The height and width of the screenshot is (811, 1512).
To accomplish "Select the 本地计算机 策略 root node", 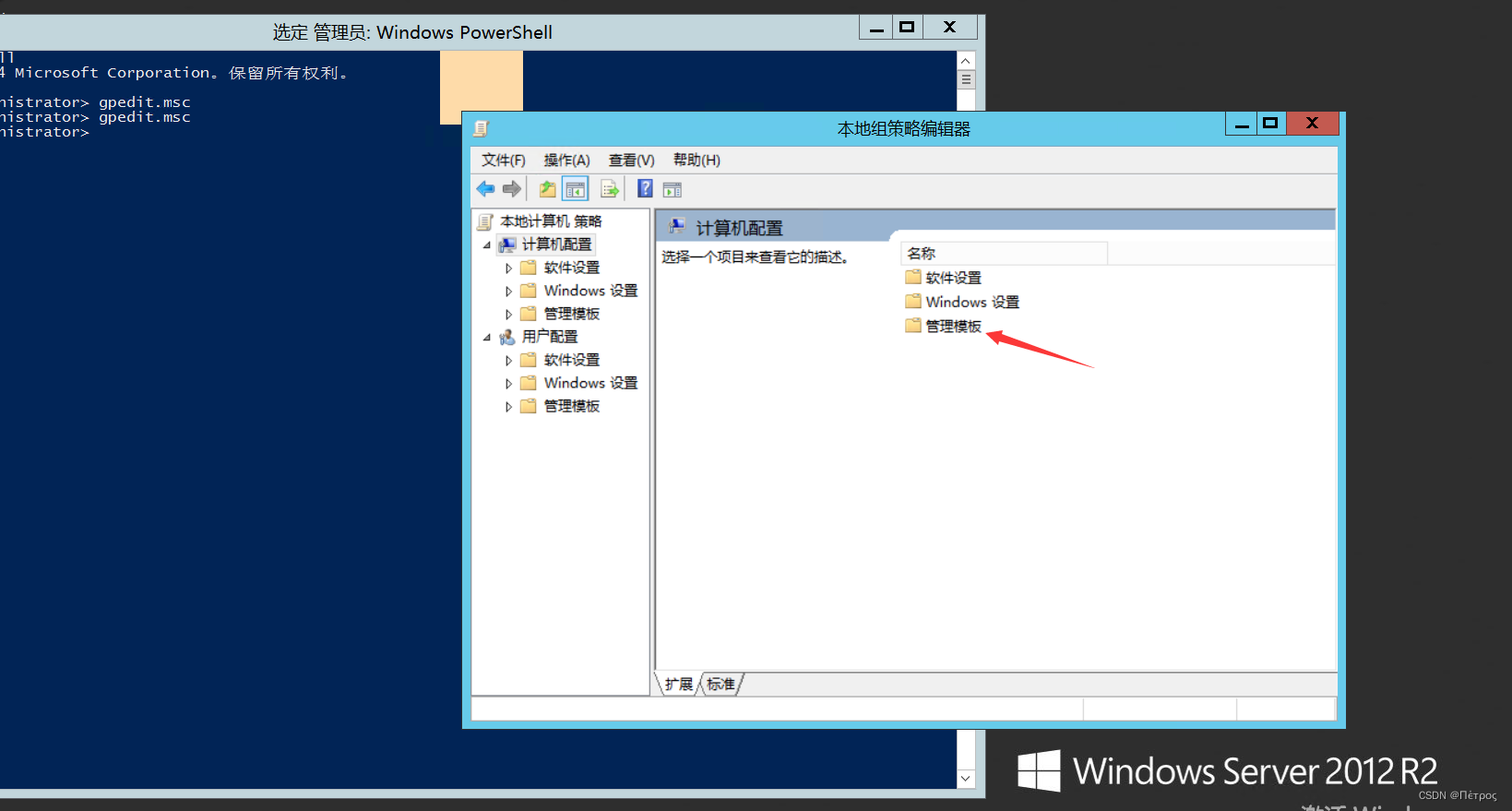I will 551,221.
